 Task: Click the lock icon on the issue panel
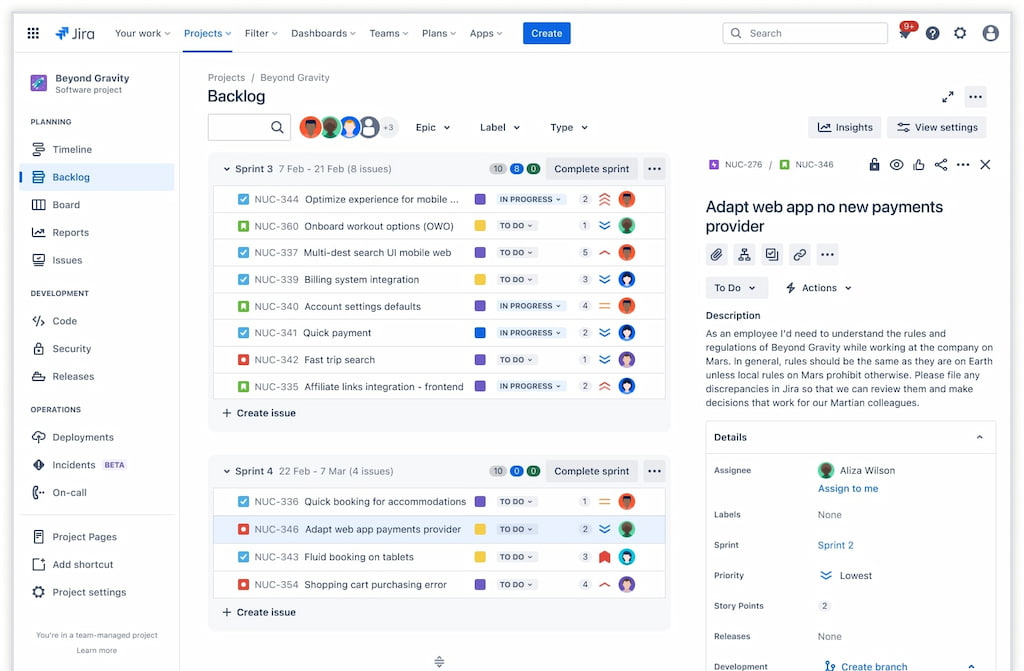point(874,164)
